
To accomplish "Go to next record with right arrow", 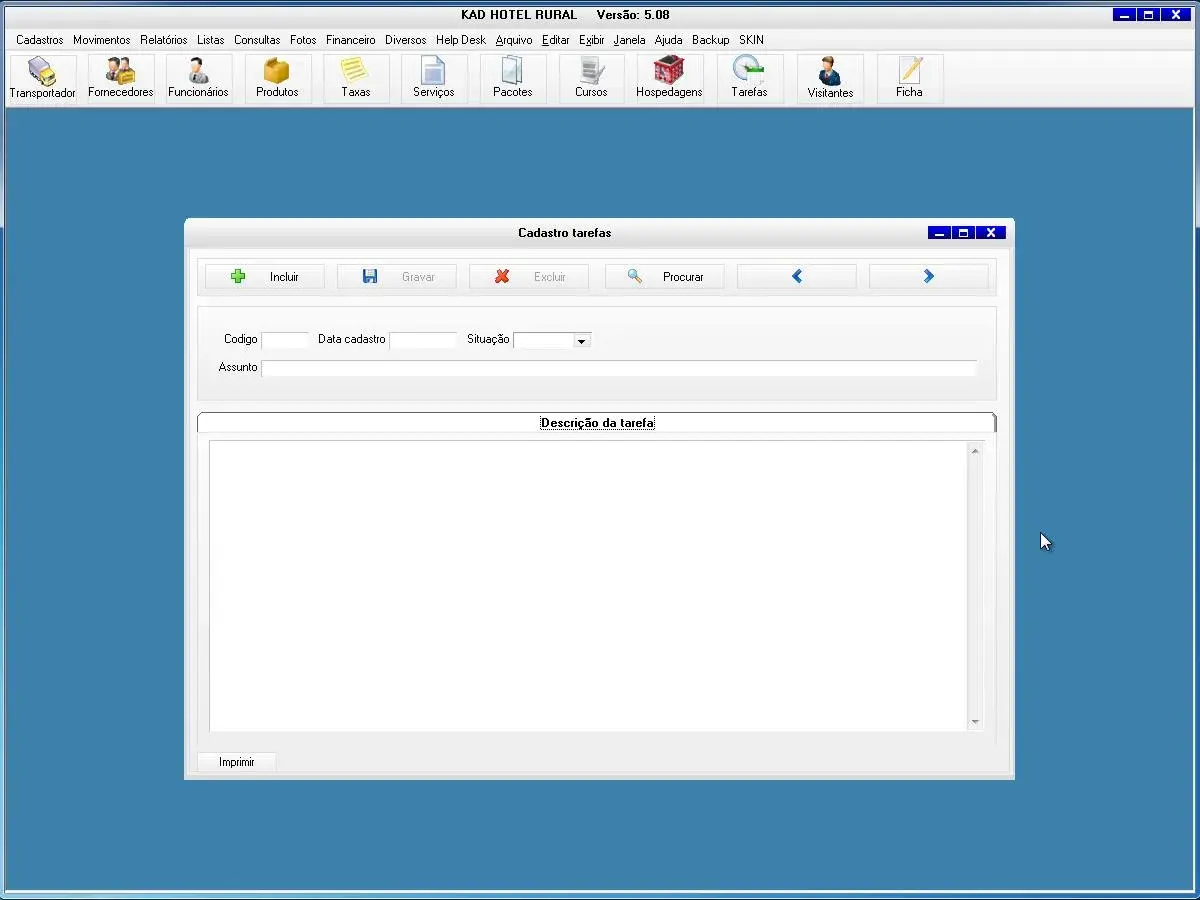I will click(x=929, y=277).
